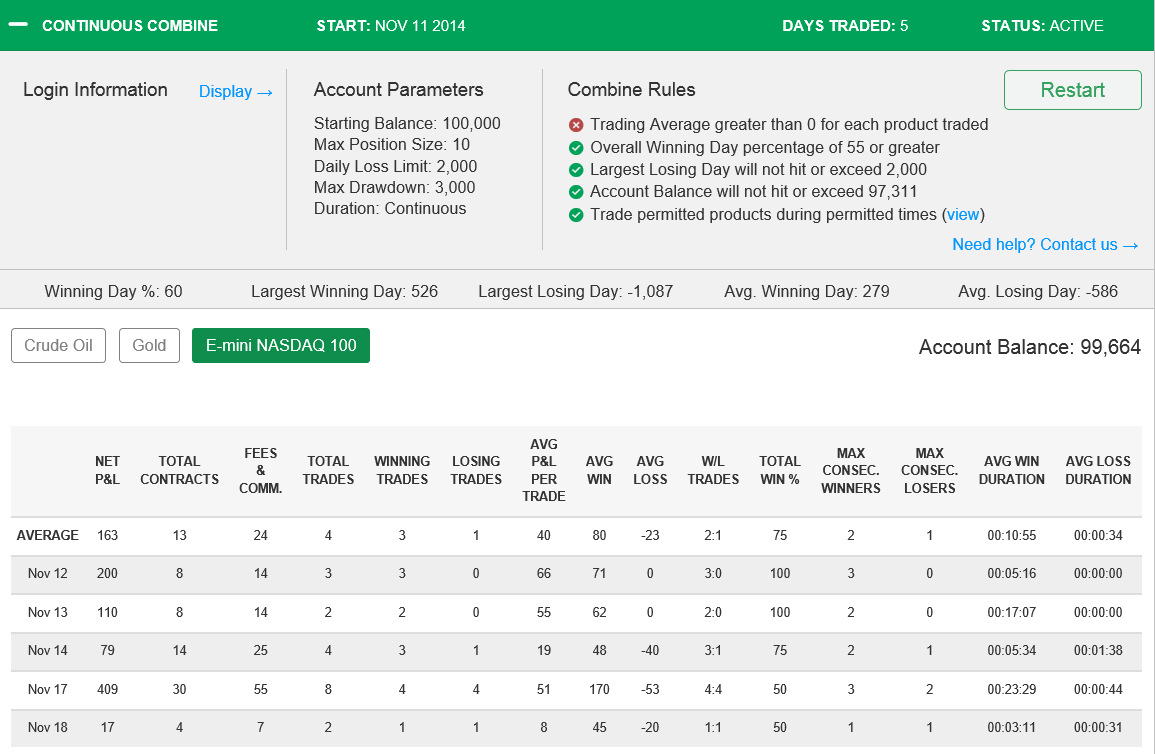
Task: Click the Daily Loss Limit: 2,000 parameter
Action: pyautogui.click(x=395, y=166)
